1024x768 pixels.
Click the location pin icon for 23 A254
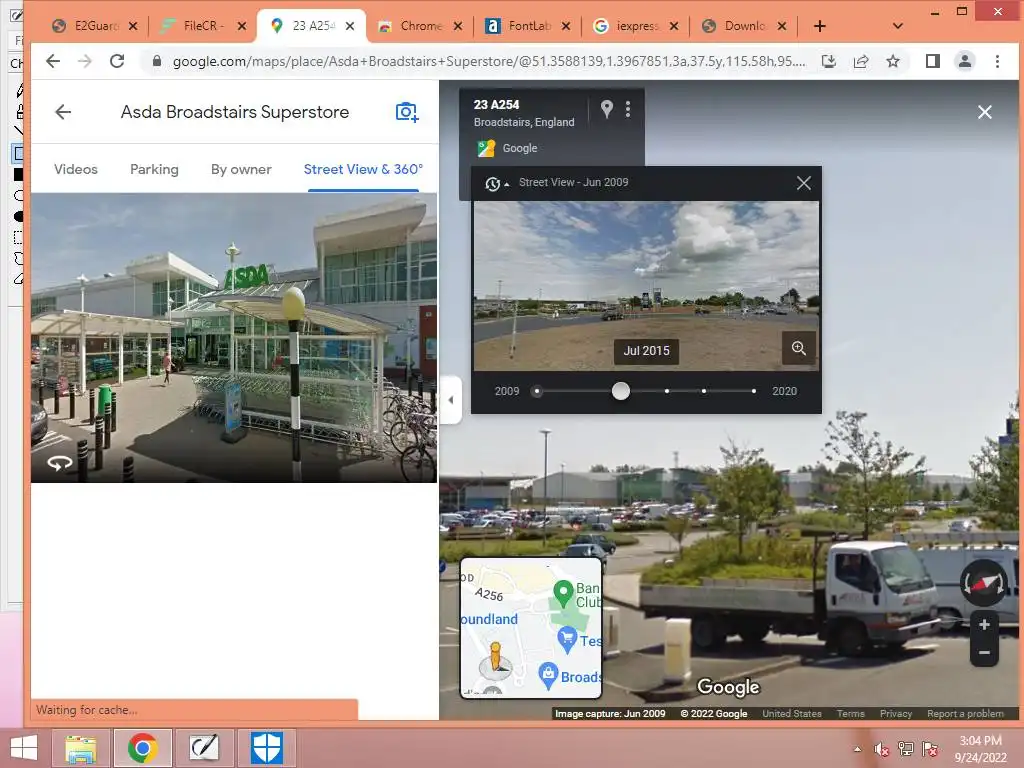(x=607, y=109)
